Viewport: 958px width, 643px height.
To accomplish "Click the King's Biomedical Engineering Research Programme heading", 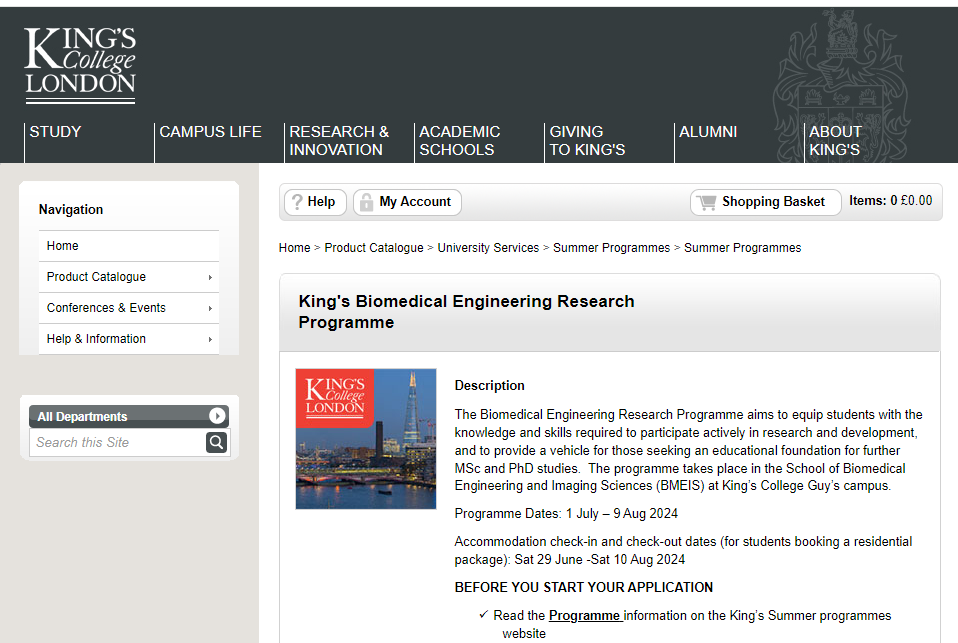I will coord(466,312).
